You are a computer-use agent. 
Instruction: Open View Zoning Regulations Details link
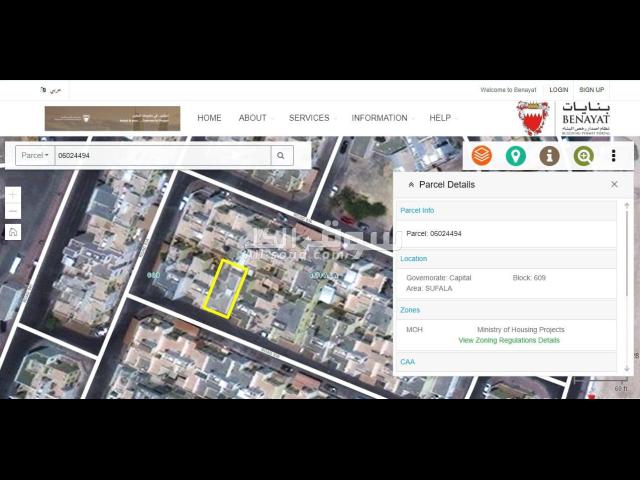tap(509, 340)
